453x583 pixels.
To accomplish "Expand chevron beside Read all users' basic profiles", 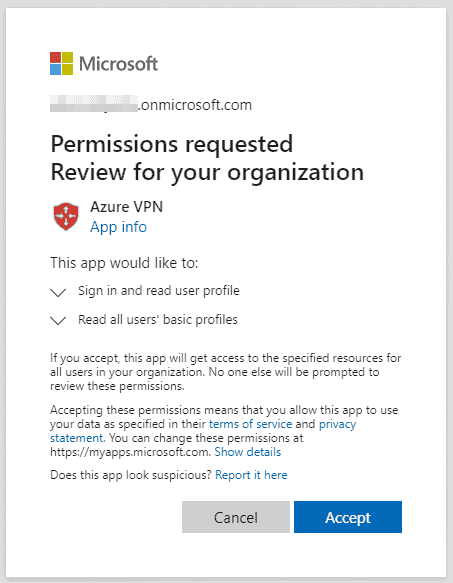I will coord(58,320).
